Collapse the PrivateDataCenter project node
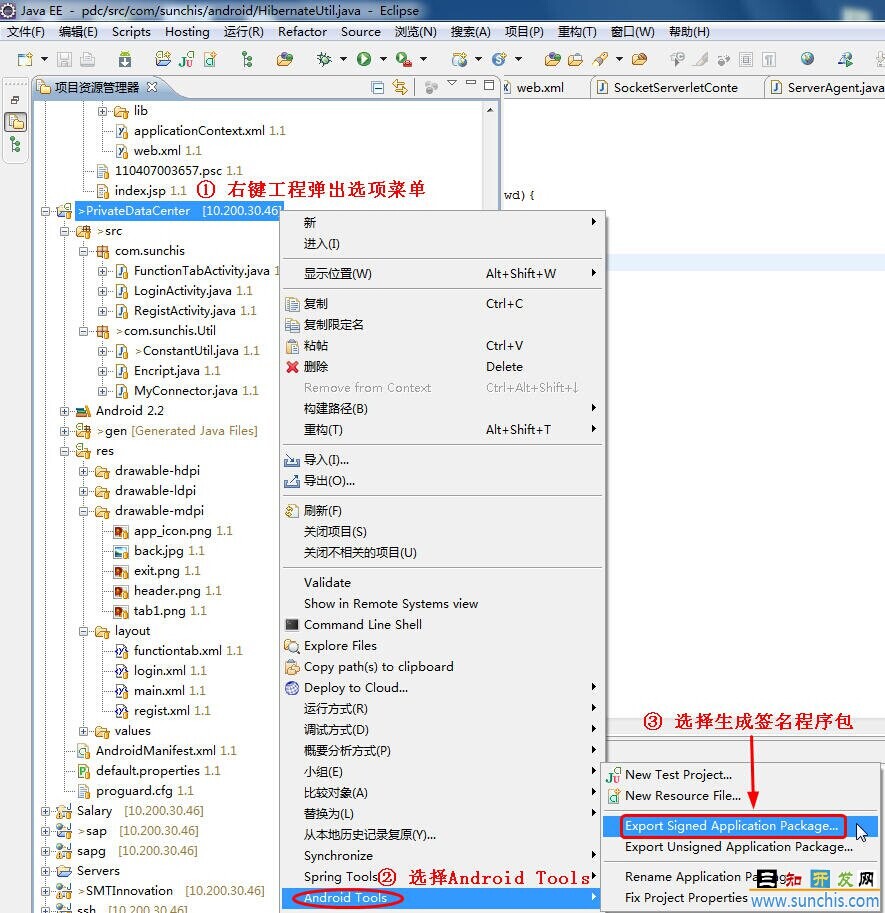The height and width of the screenshot is (913, 885). click(46, 211)
